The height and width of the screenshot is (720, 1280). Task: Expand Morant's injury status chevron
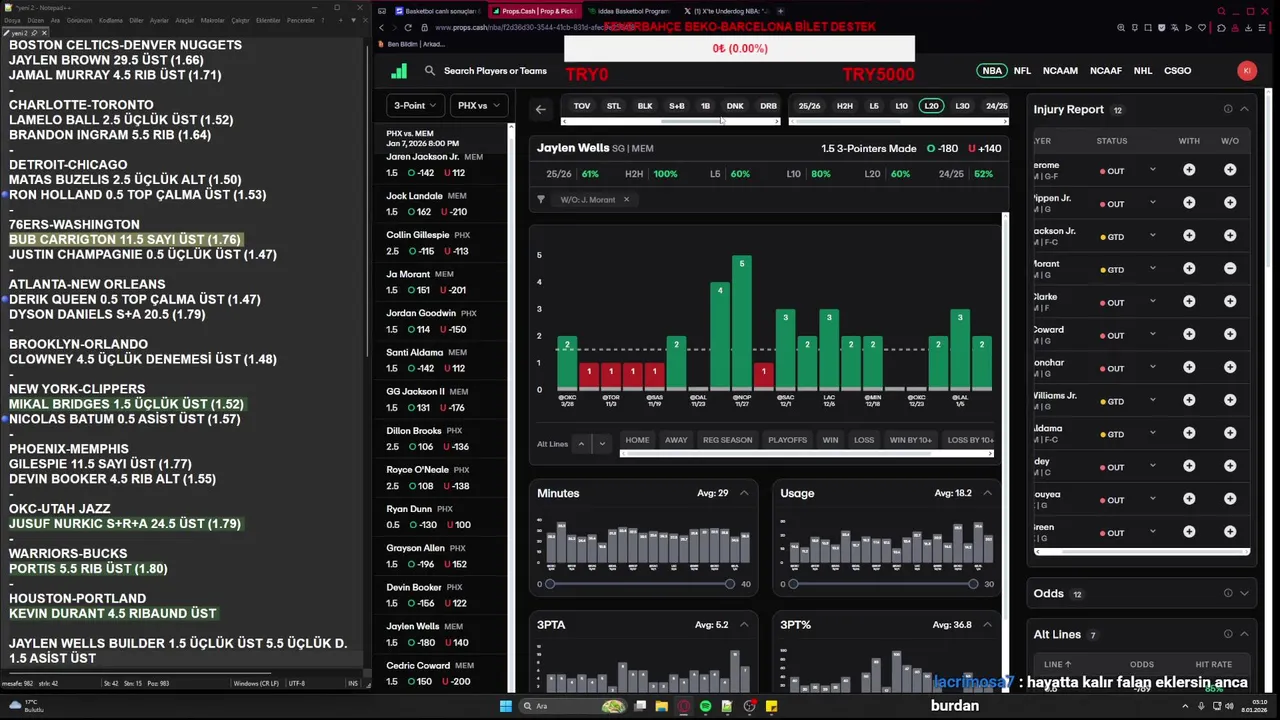pos(1153,268)
